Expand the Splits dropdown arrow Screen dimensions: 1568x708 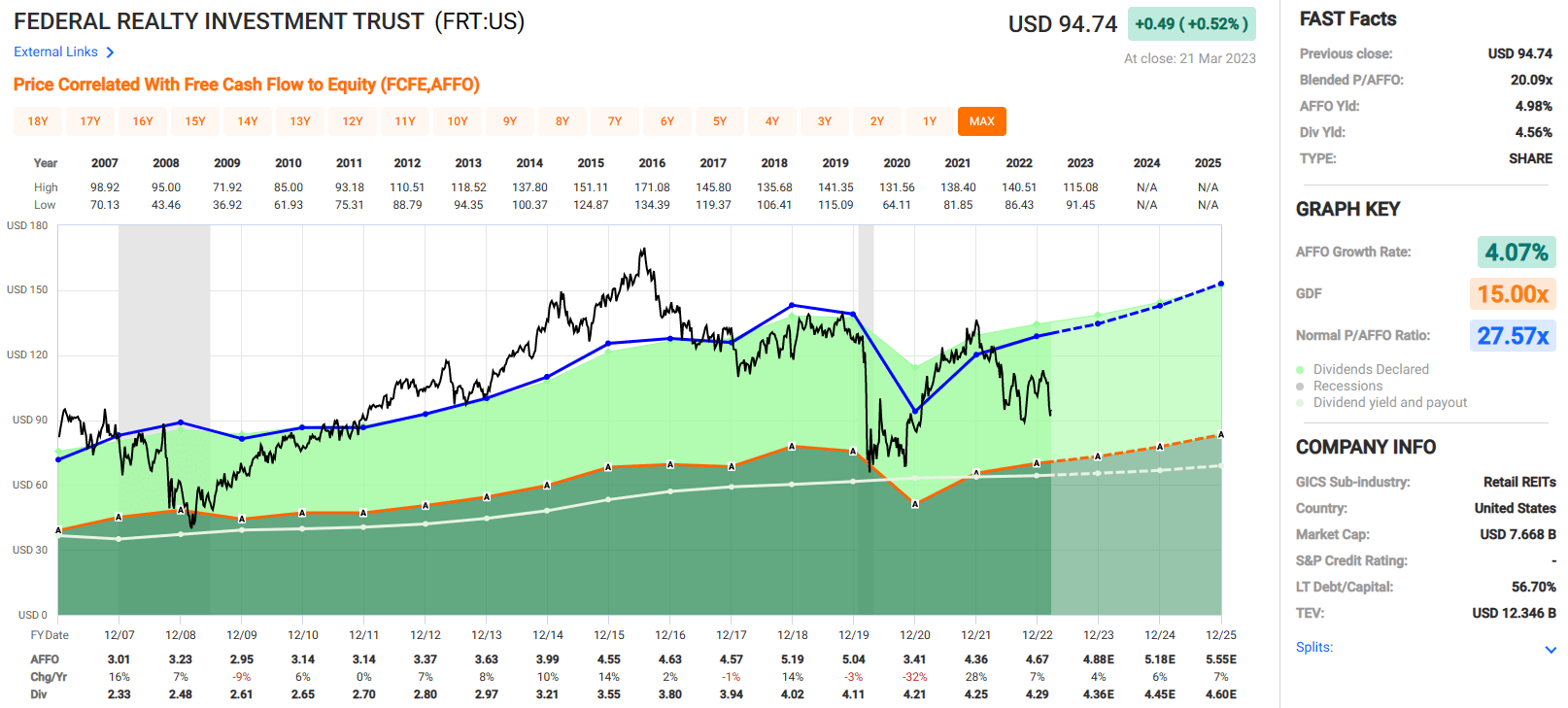point(1551,650)
